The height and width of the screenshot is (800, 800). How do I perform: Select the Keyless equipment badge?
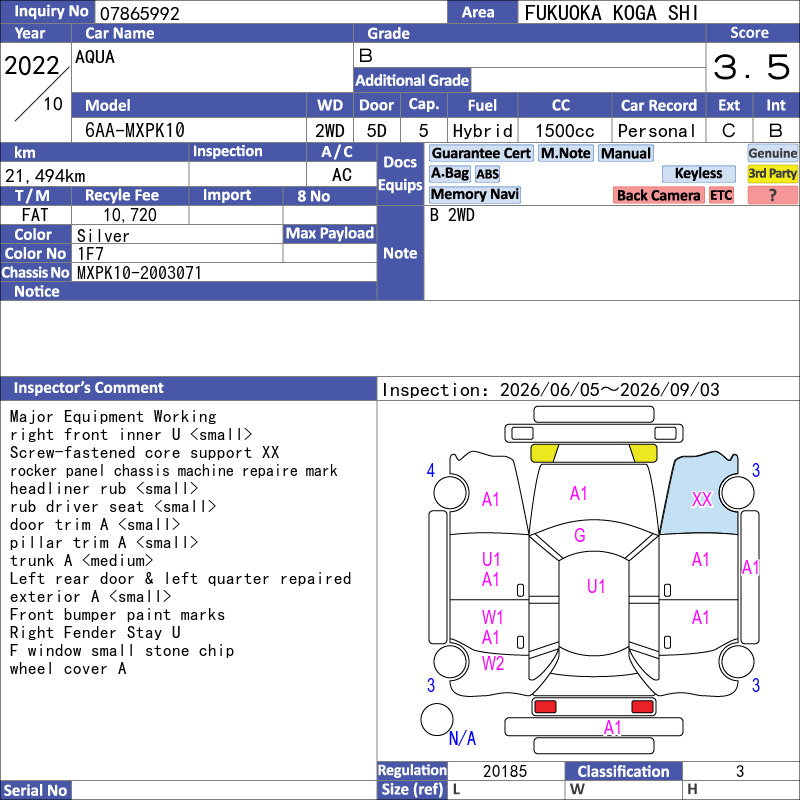(698, 173)
